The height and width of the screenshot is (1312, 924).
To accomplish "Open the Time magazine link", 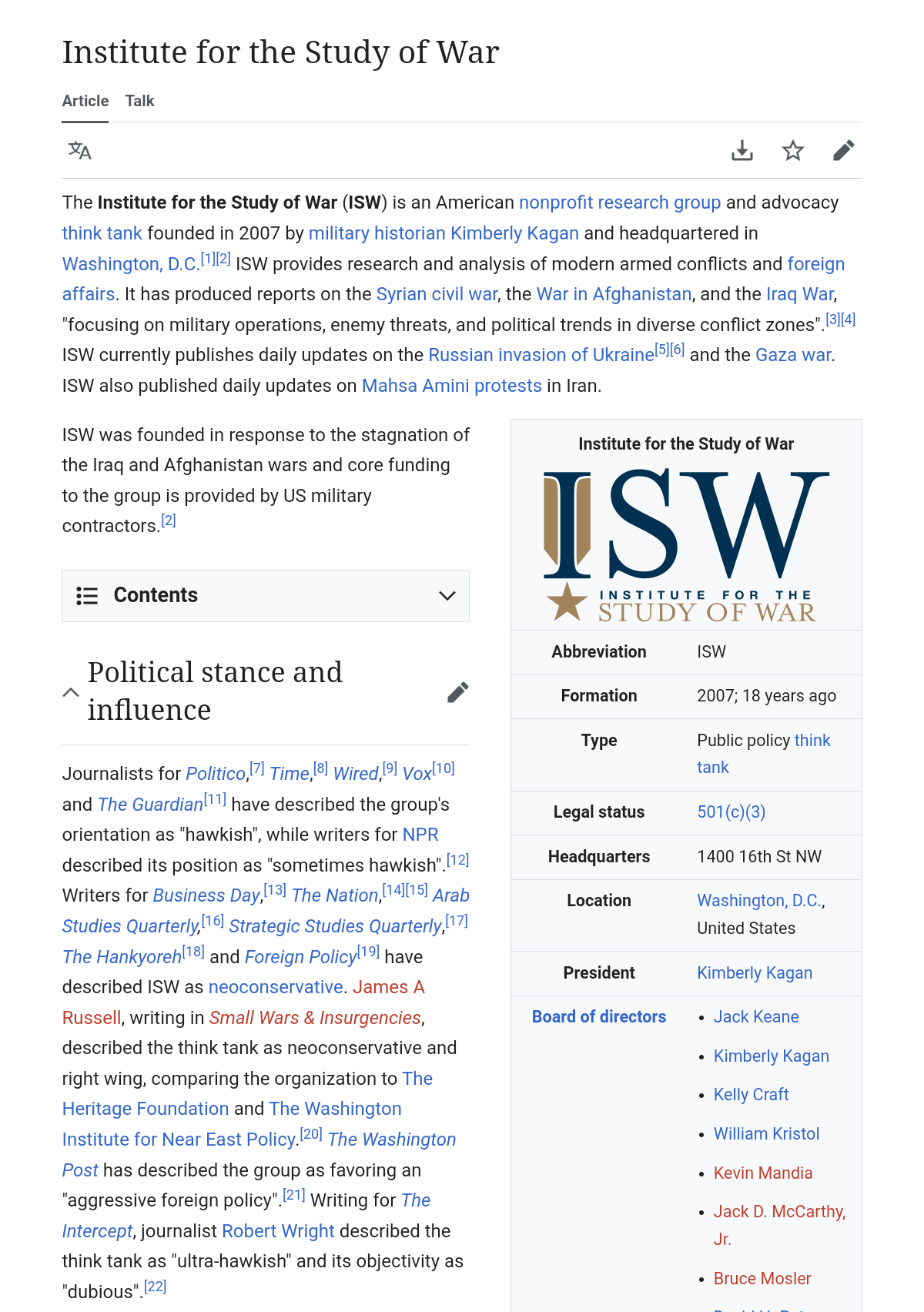I will 290,774.
